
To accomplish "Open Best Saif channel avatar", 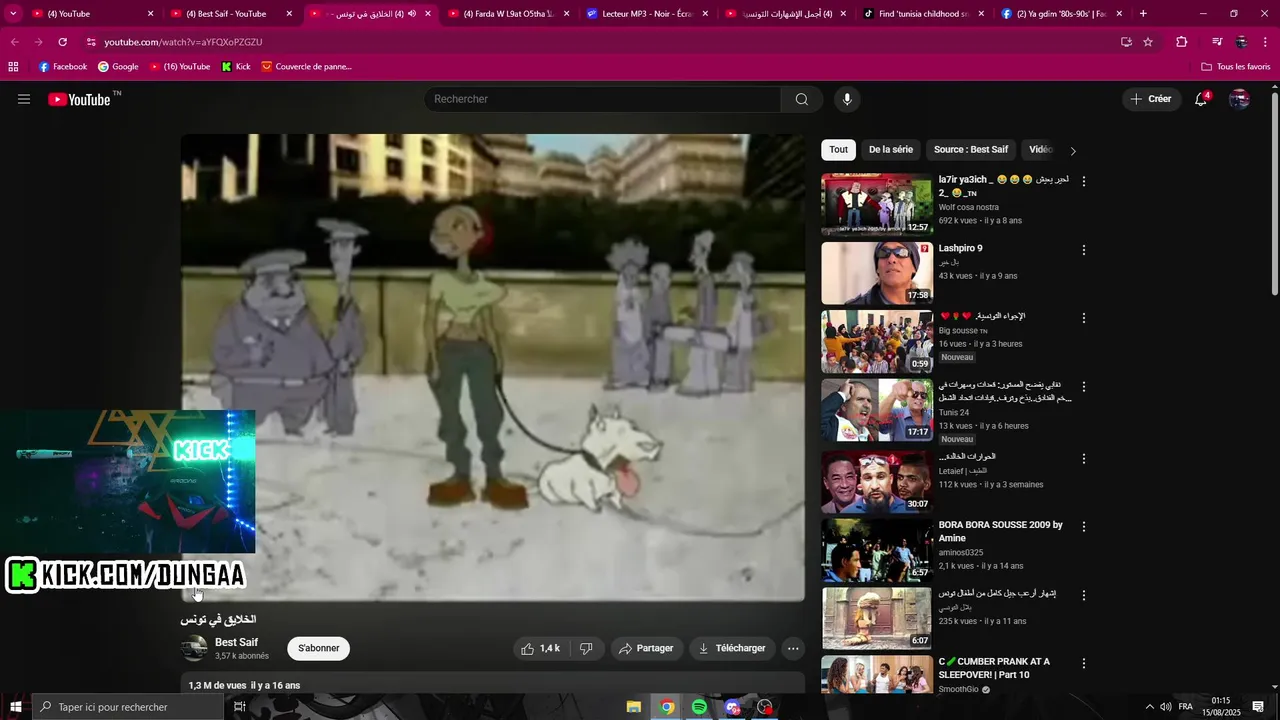I will pos(194,648).
